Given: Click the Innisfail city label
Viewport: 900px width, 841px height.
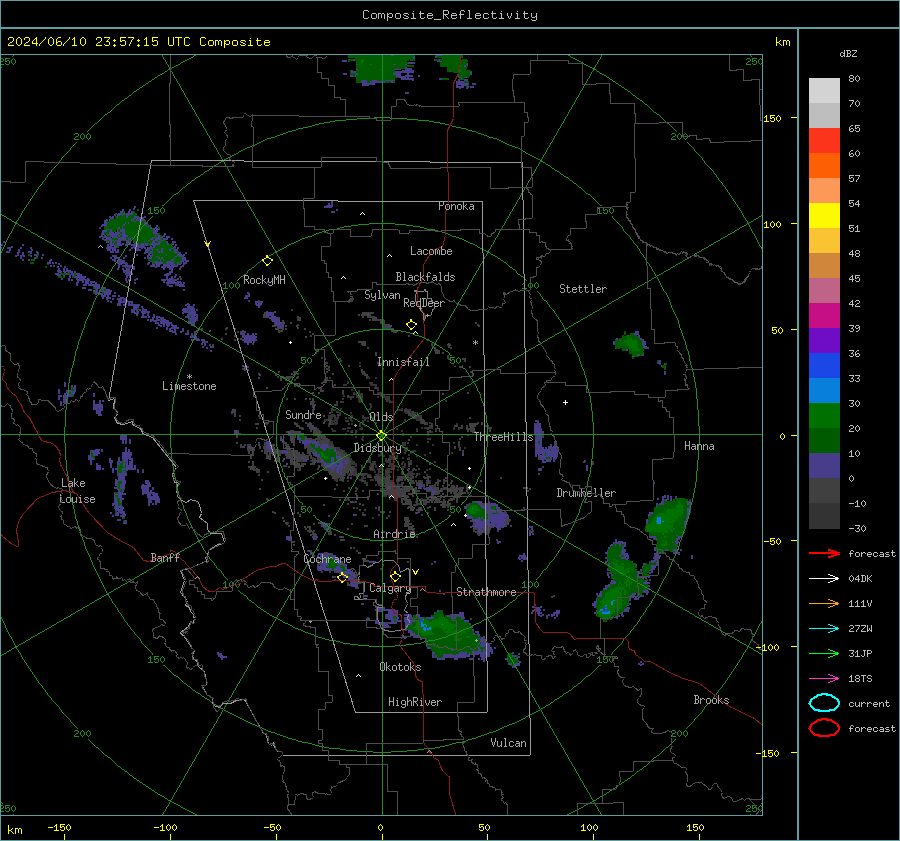Looking at the screenshot, I should 403,362.
